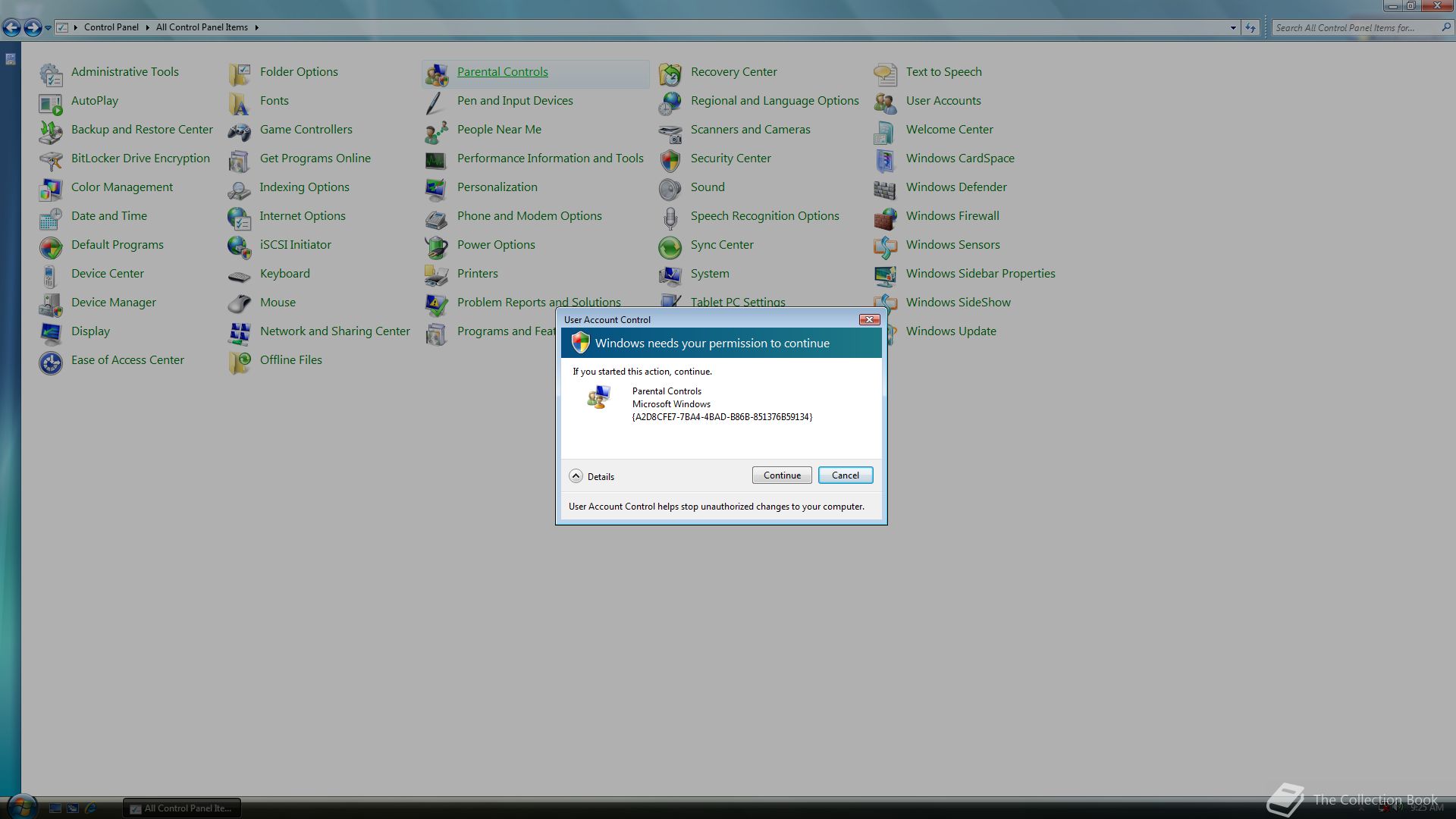This screenshot has height=819, width=1456.
Task: Open the Sync Center icon
Action: tap(670, 247)
